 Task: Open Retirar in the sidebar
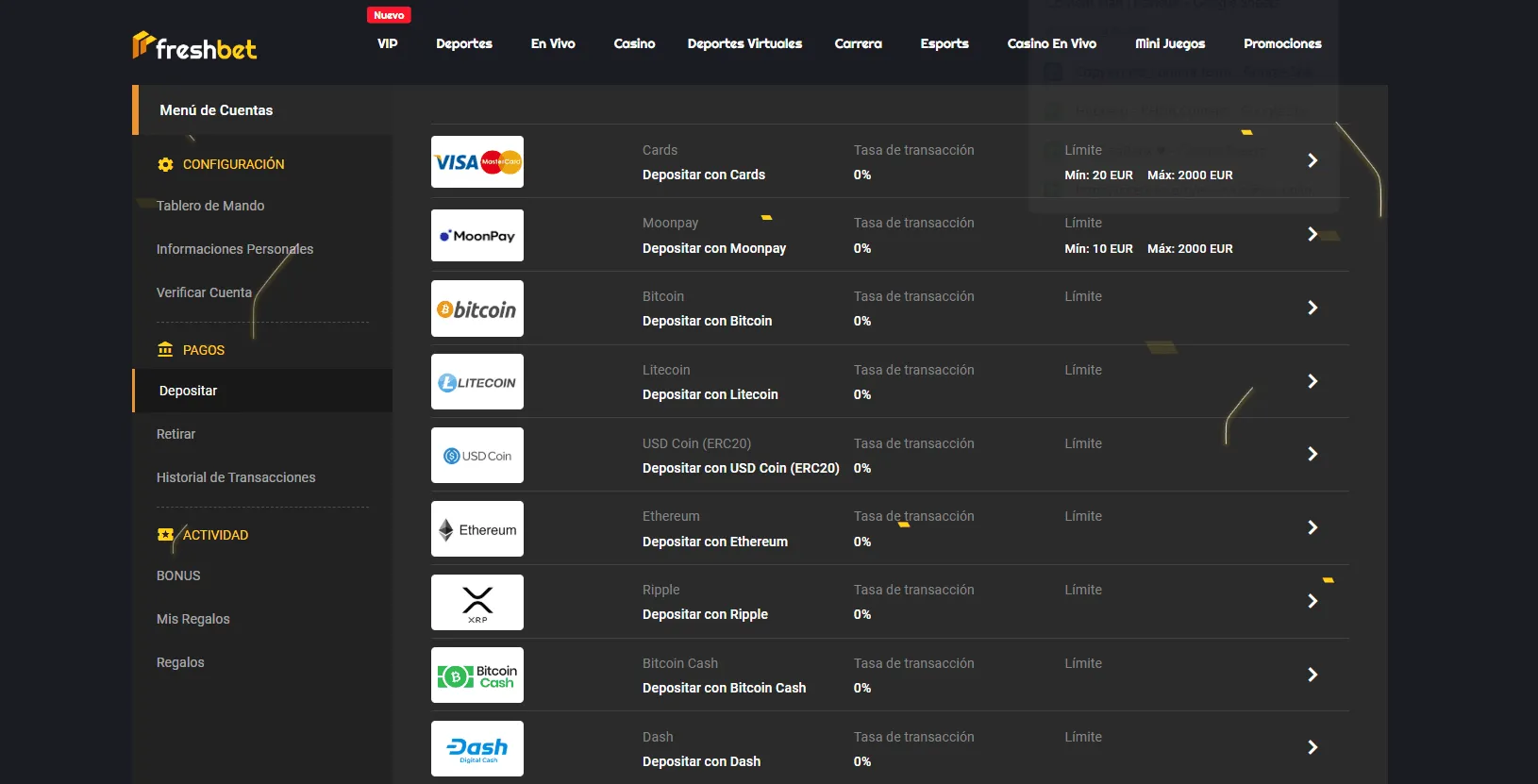tap(176, 434)
